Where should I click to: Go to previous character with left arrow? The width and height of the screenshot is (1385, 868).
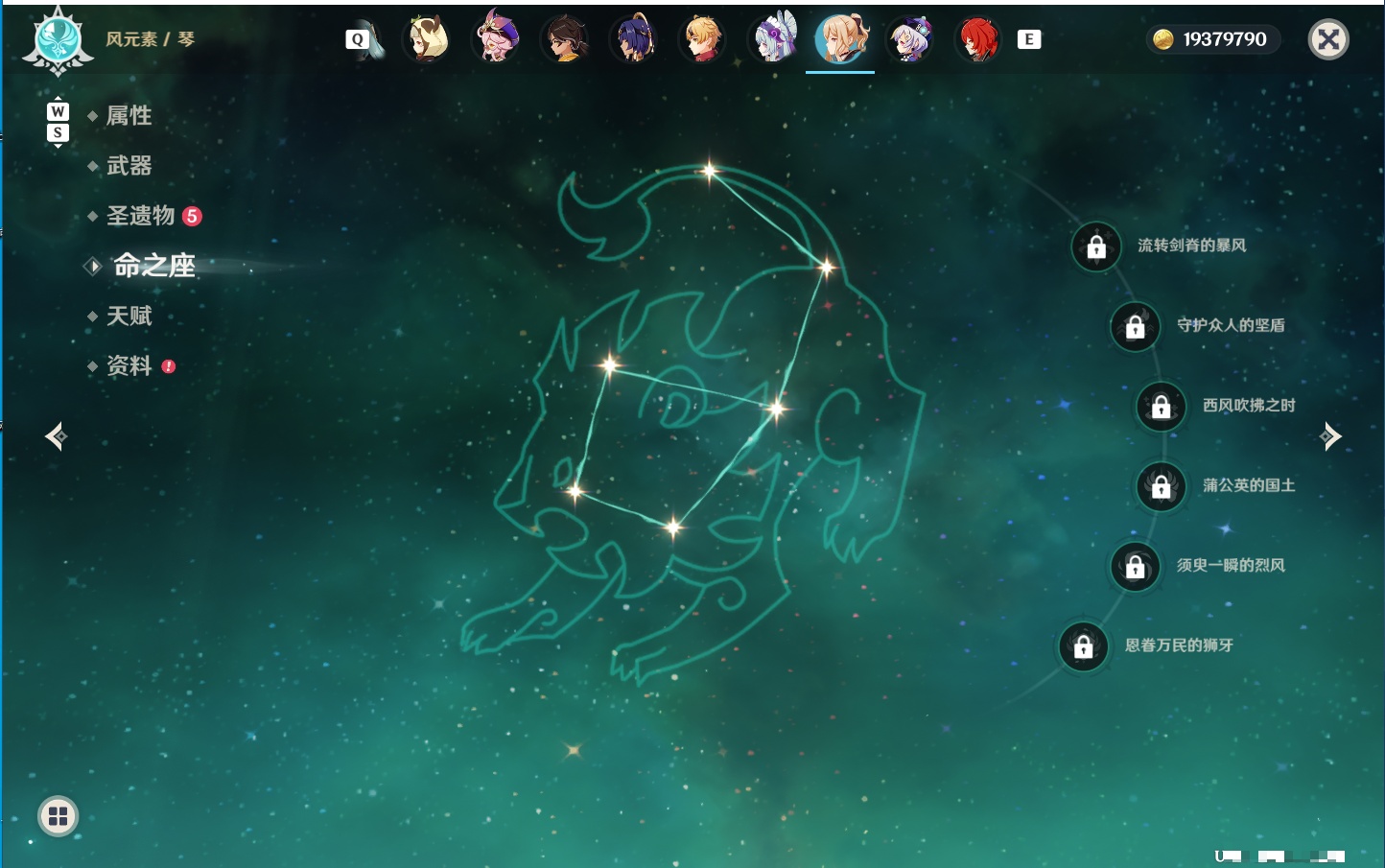pyautogui.click(x=56, y=436)
